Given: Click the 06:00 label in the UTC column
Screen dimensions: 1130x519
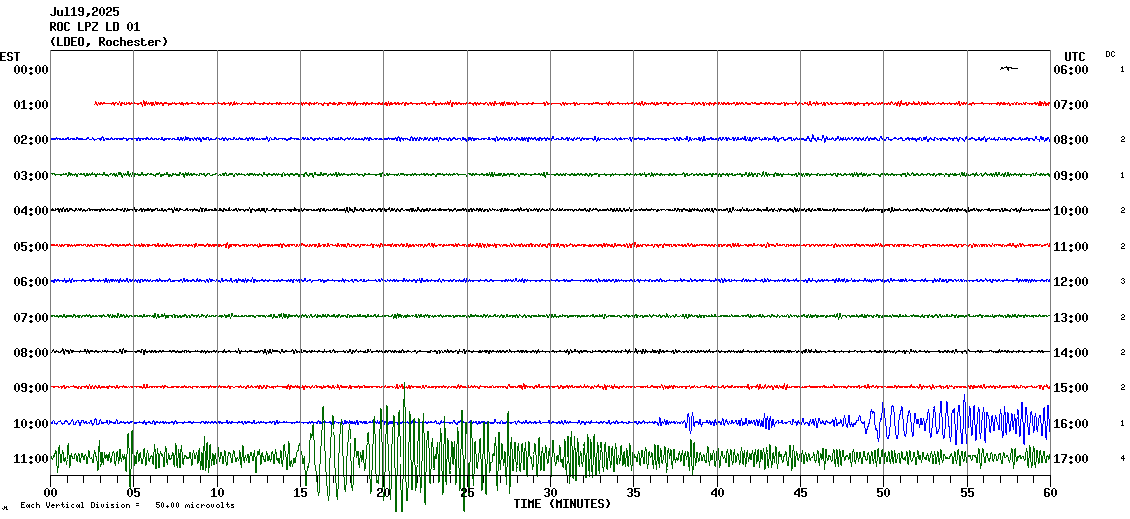Looking at the screenshot, I should click(1071, 70).
